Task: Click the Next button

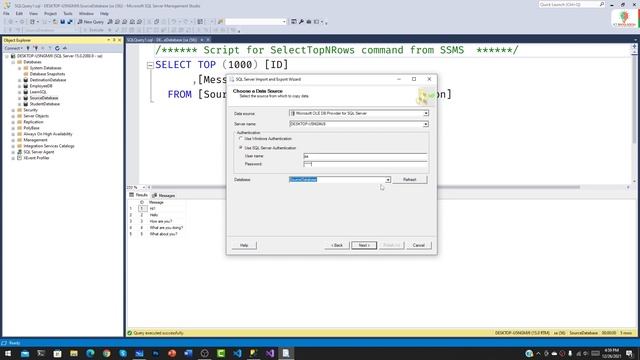Action: click(x=364, y=245)
